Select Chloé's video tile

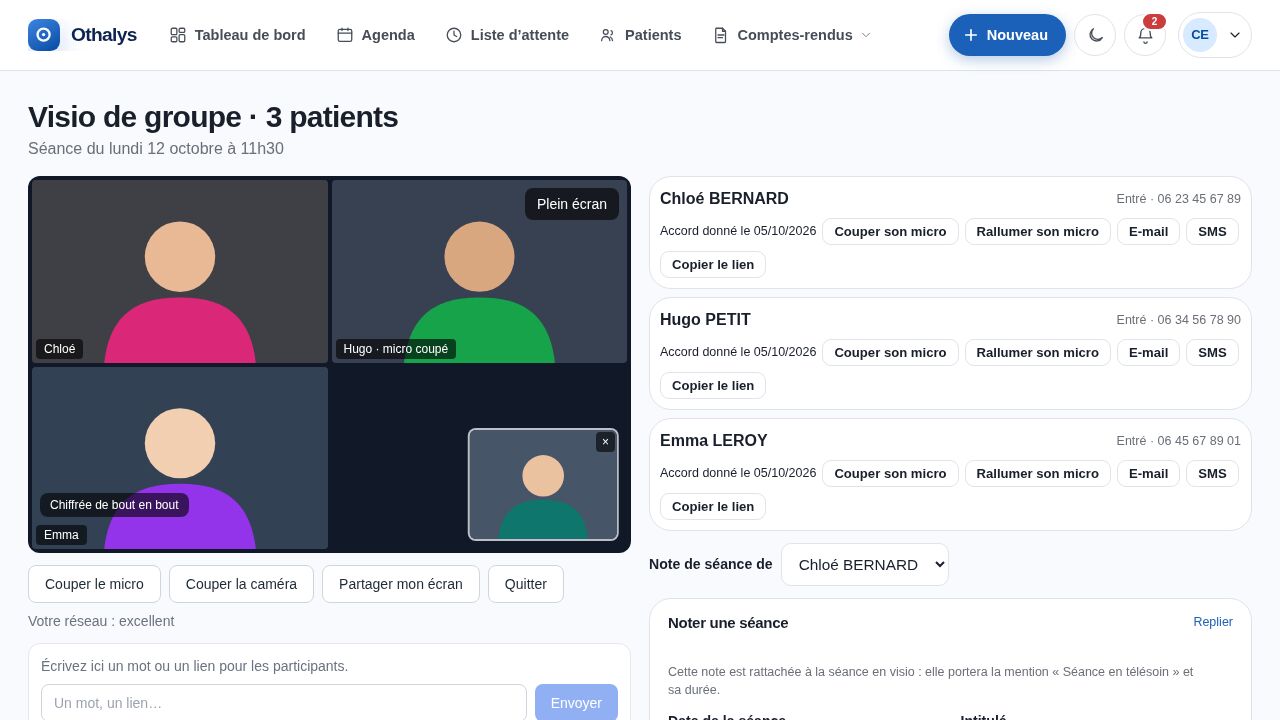(180, 271)
